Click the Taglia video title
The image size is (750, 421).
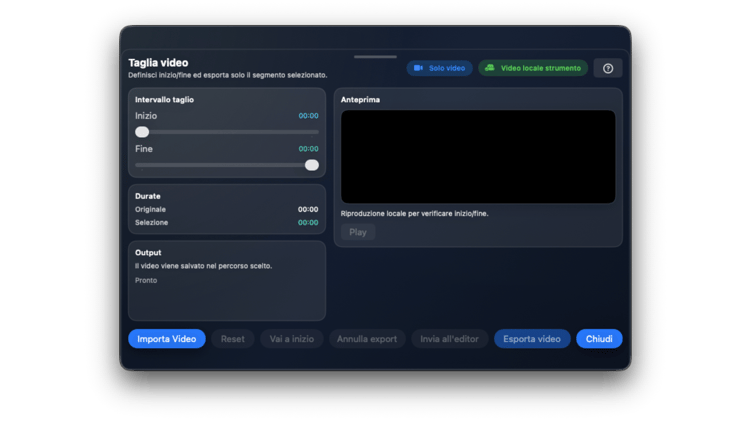158,63
